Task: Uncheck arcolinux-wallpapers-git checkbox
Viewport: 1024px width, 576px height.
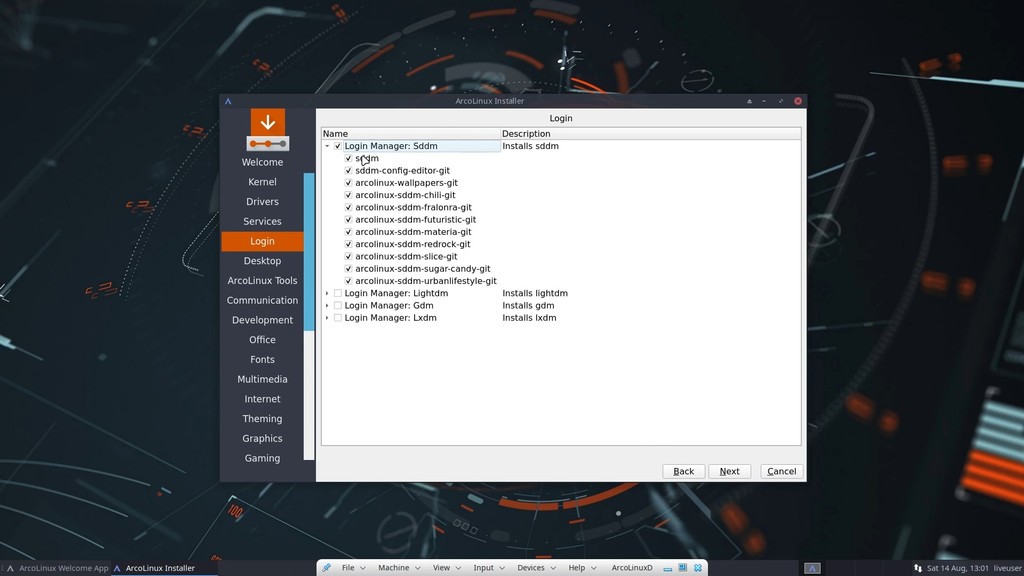Action: tap(348, 183)
